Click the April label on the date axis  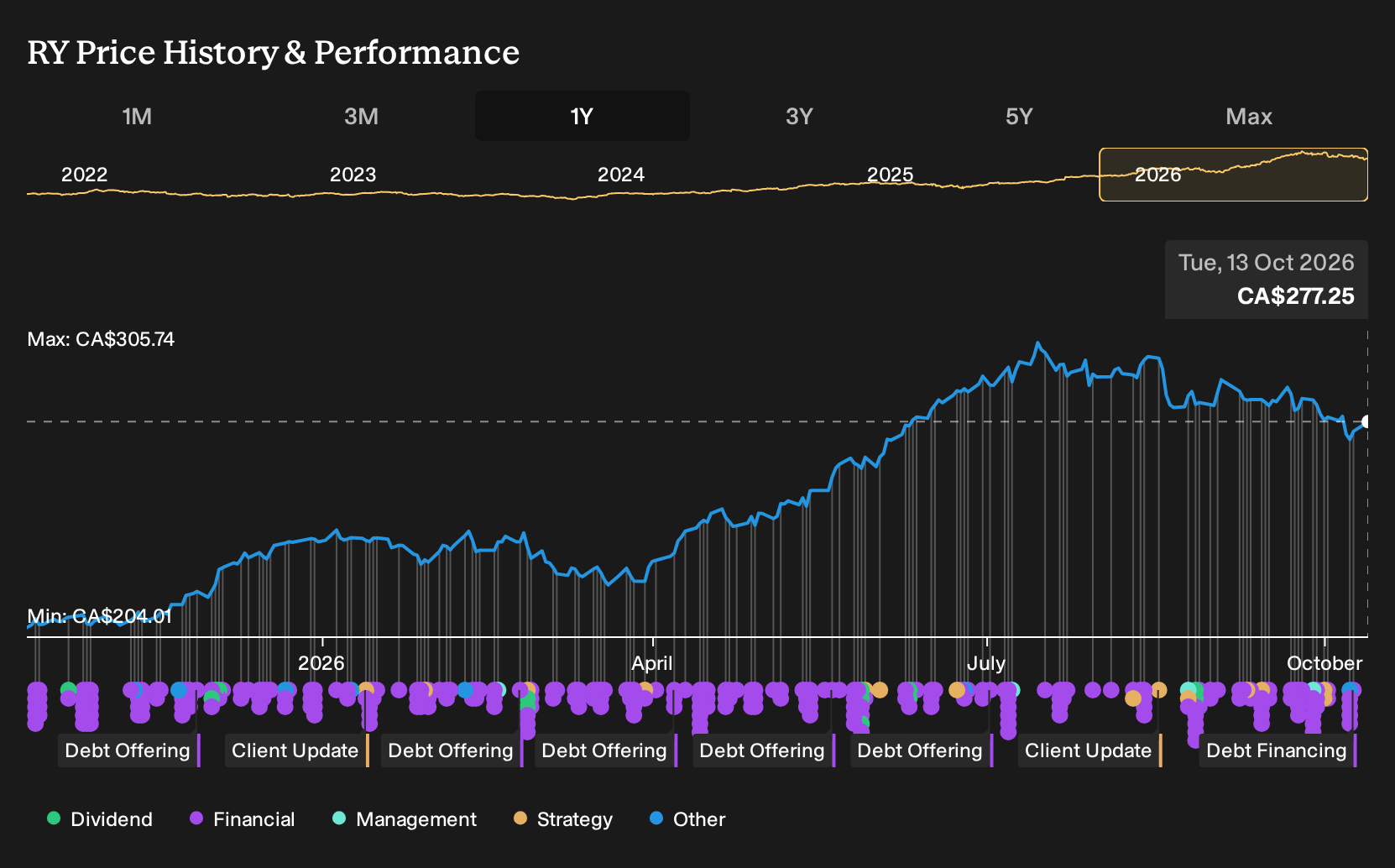coord(652,663)
